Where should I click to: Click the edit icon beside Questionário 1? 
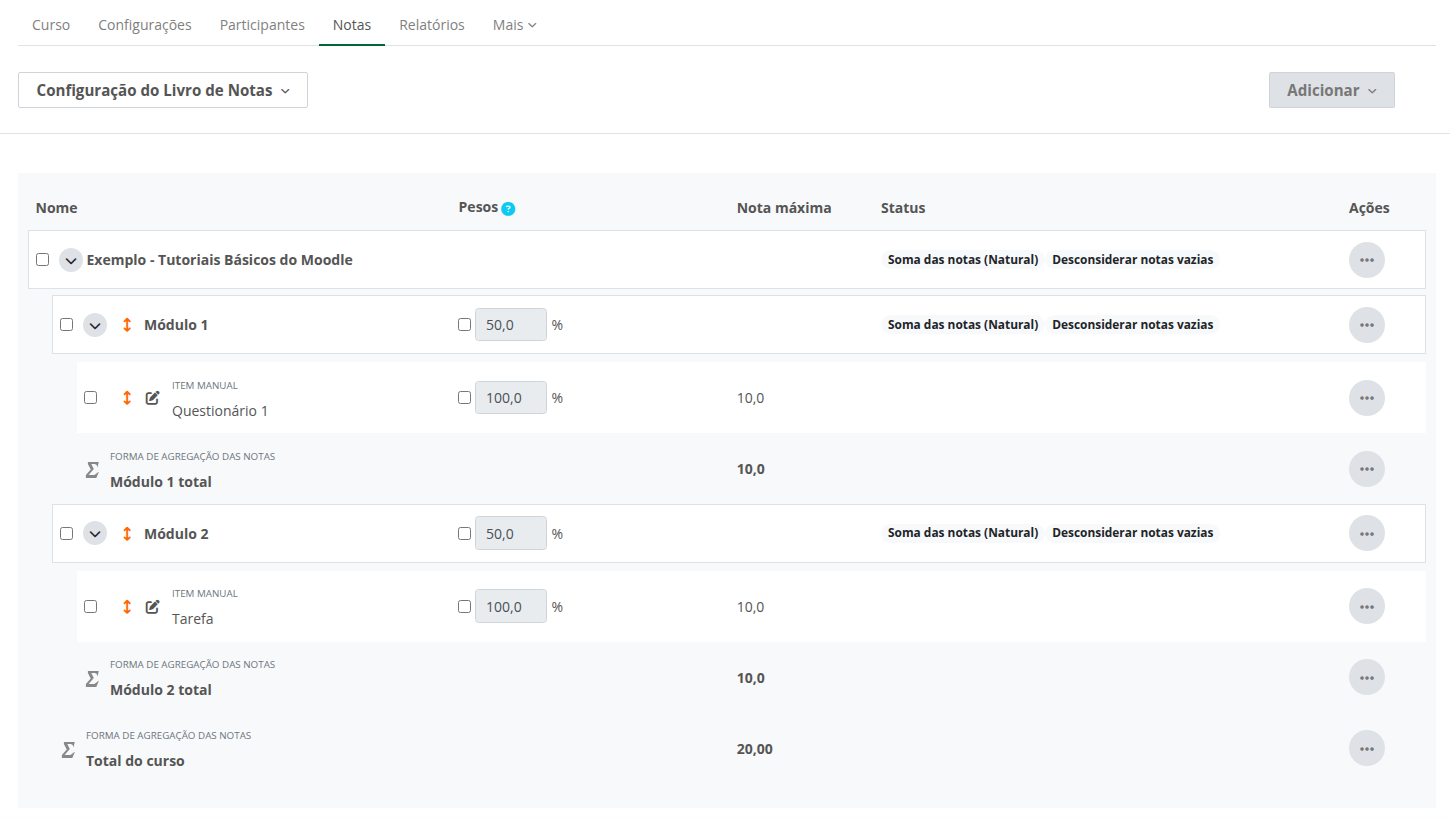(x=152, y=398)
